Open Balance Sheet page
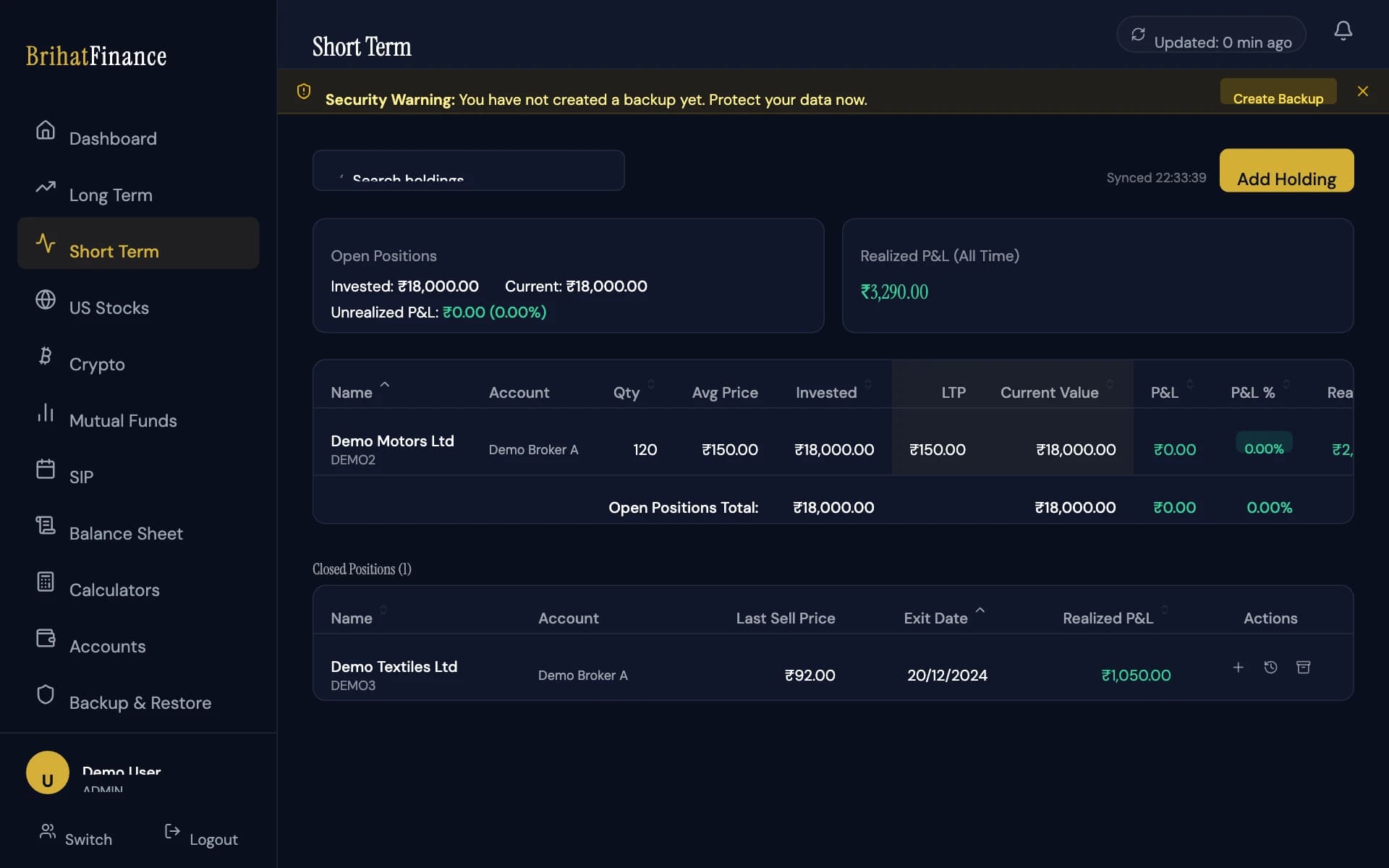The height and width of the screenshot is (868, 1389). coord(138,526)
